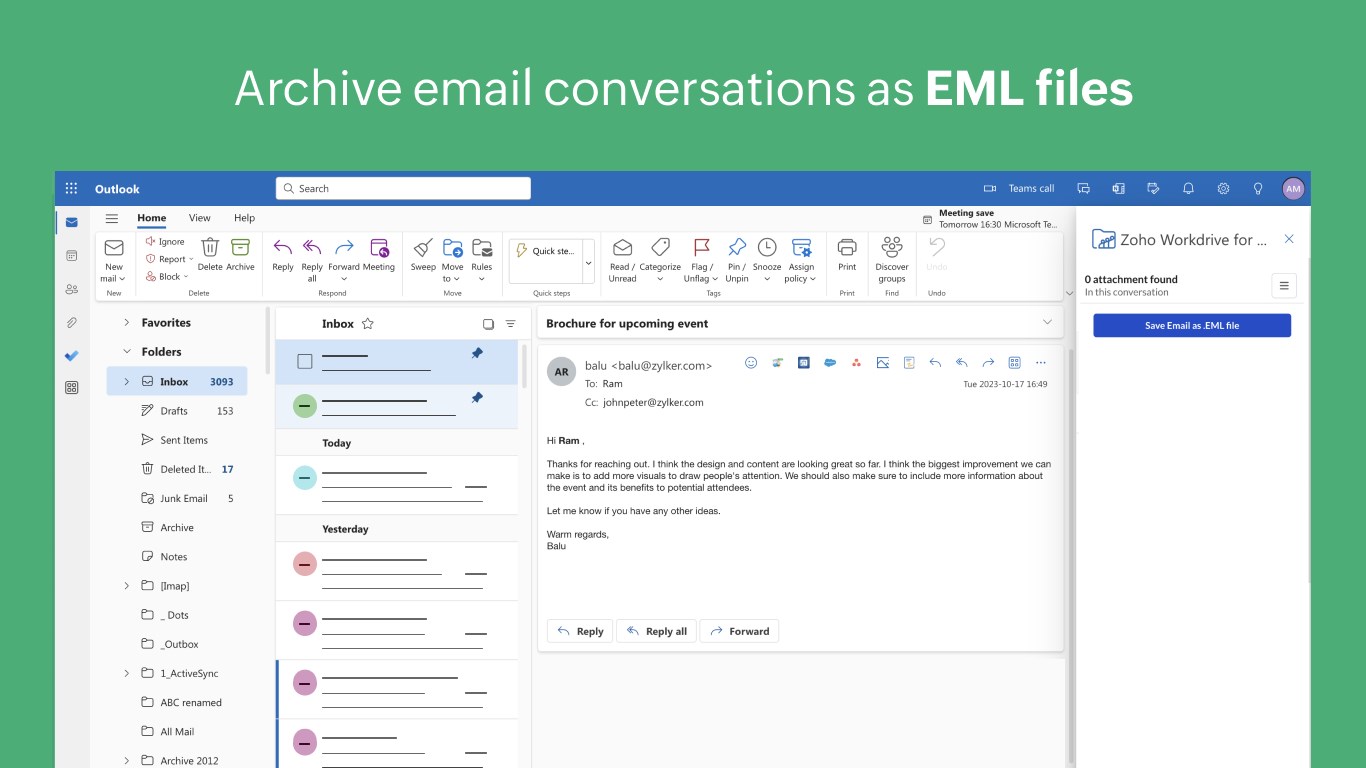Add emoji reaction to balu's message

coord(751,363)
